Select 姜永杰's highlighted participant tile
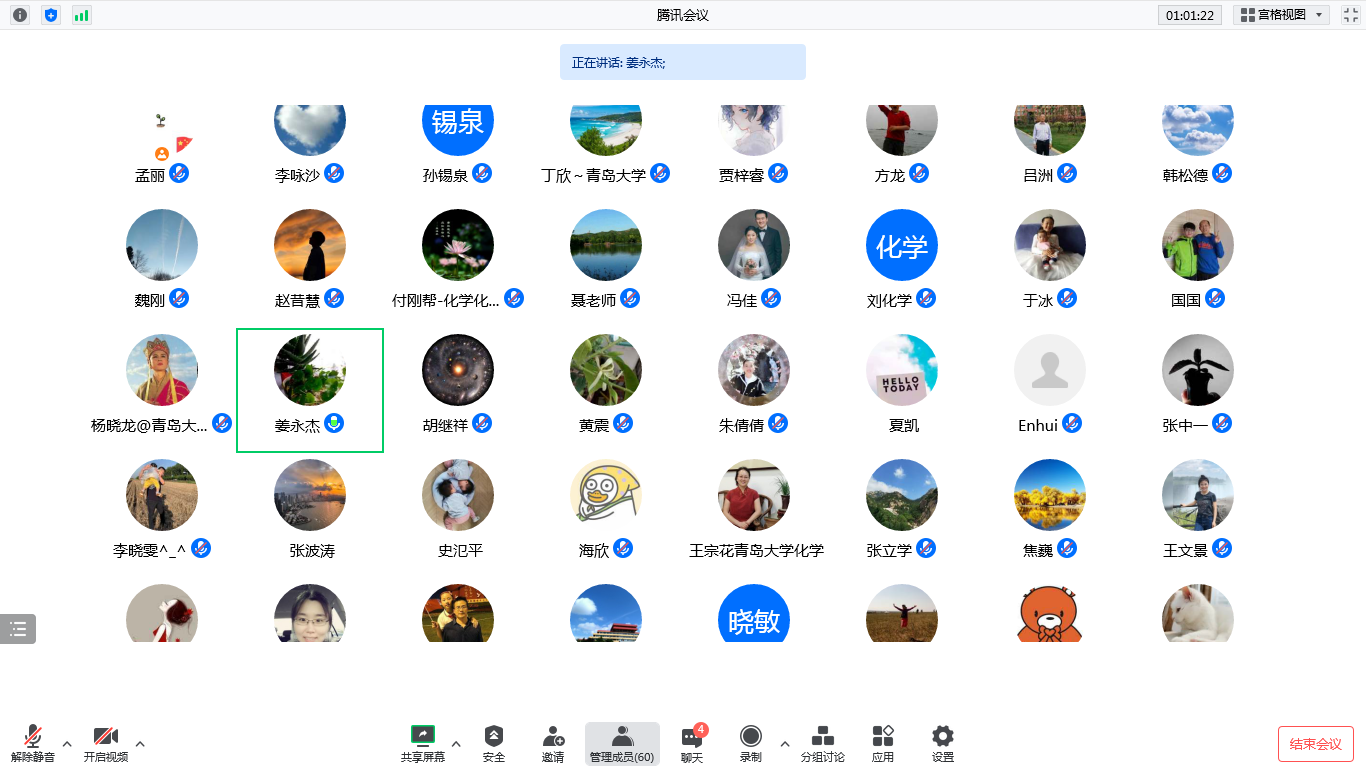This screenshot has width=1366, height=768. (x=310, y=390)
